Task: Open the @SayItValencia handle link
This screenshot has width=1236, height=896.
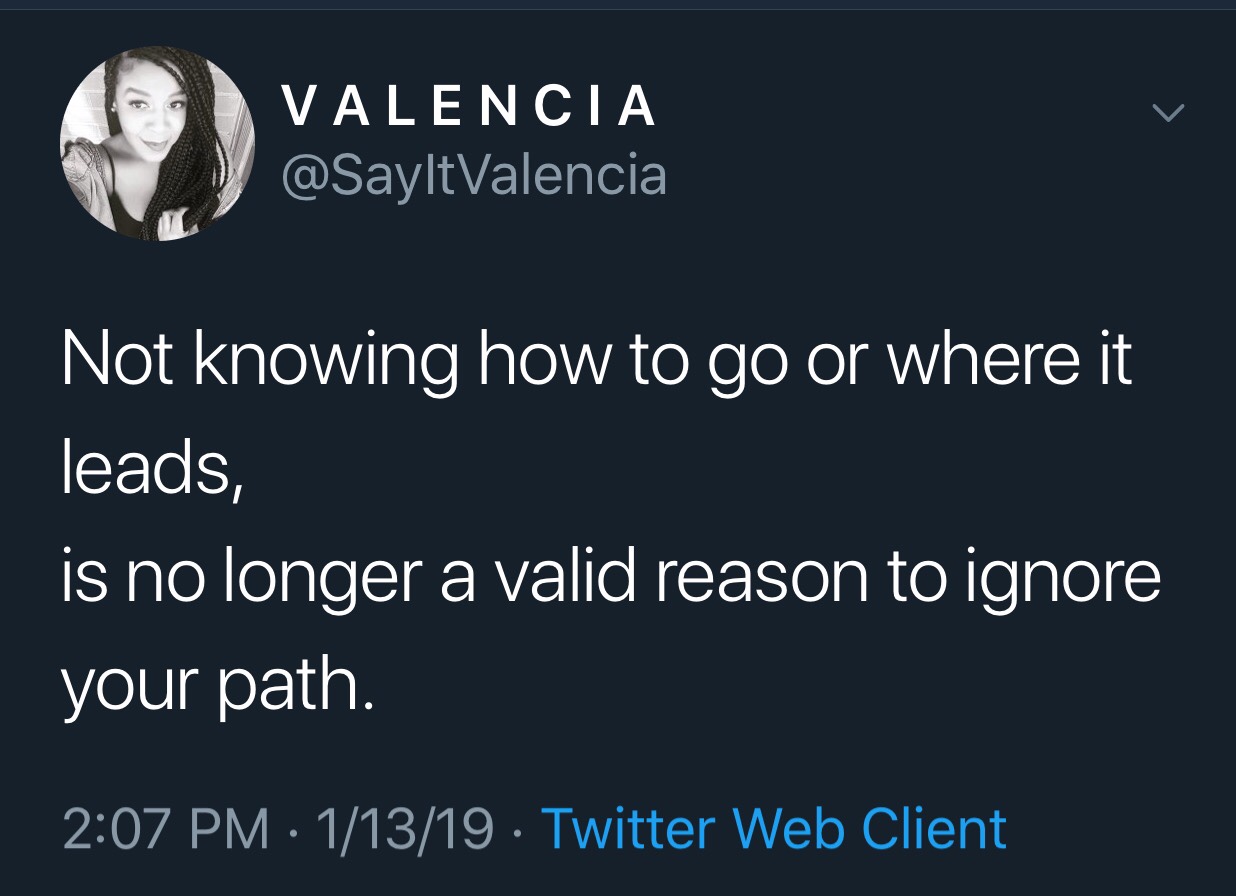Action: [474, 176]
